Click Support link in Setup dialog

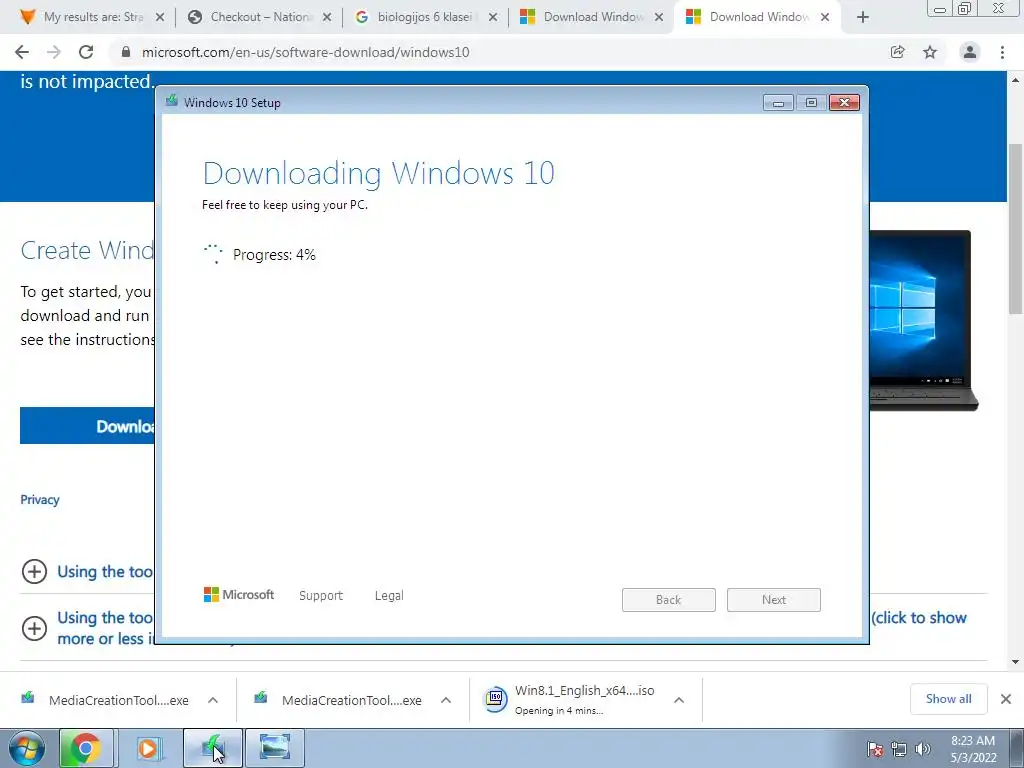click(x=321, y=596)
